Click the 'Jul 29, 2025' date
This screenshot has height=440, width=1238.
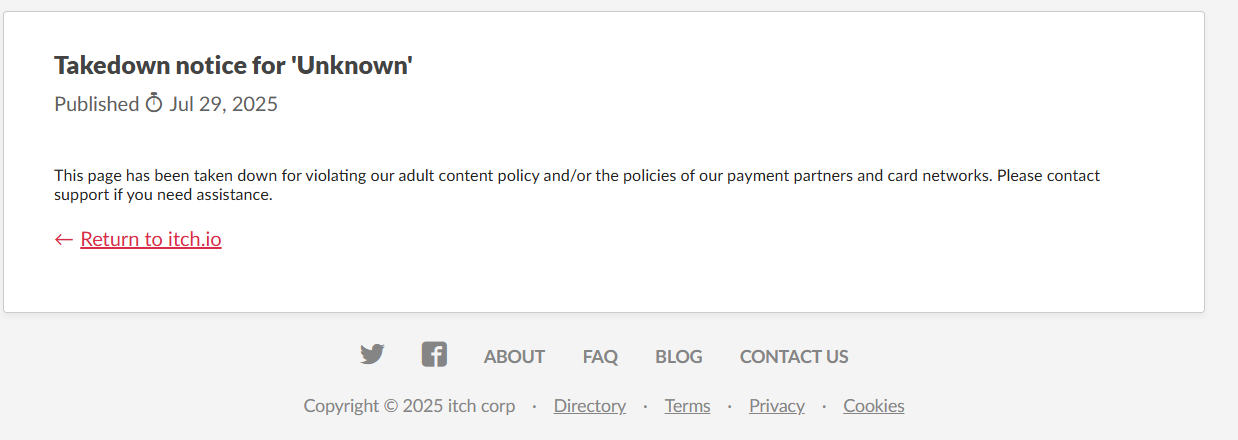click(224, 104)
